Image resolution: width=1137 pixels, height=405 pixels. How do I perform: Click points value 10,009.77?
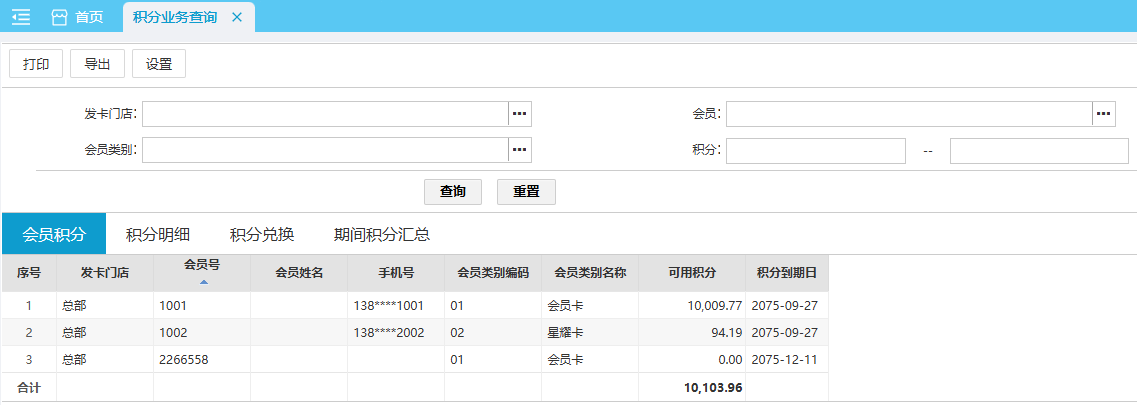click(x=714, y=306)
